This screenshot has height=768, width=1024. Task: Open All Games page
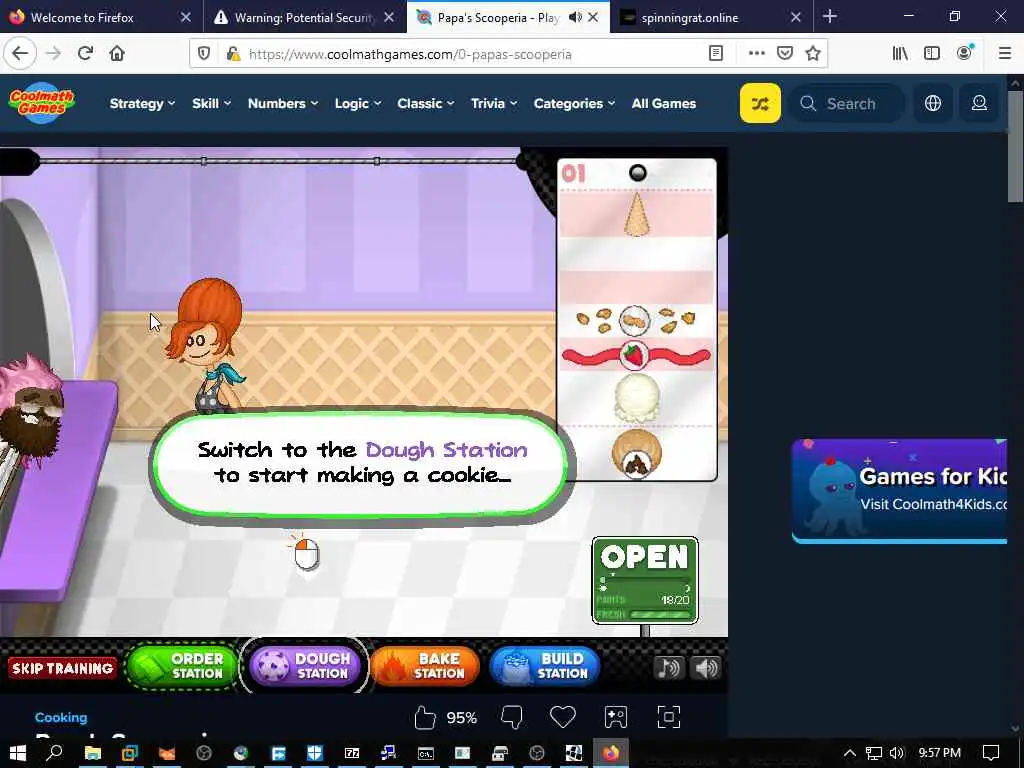(664, 103)
